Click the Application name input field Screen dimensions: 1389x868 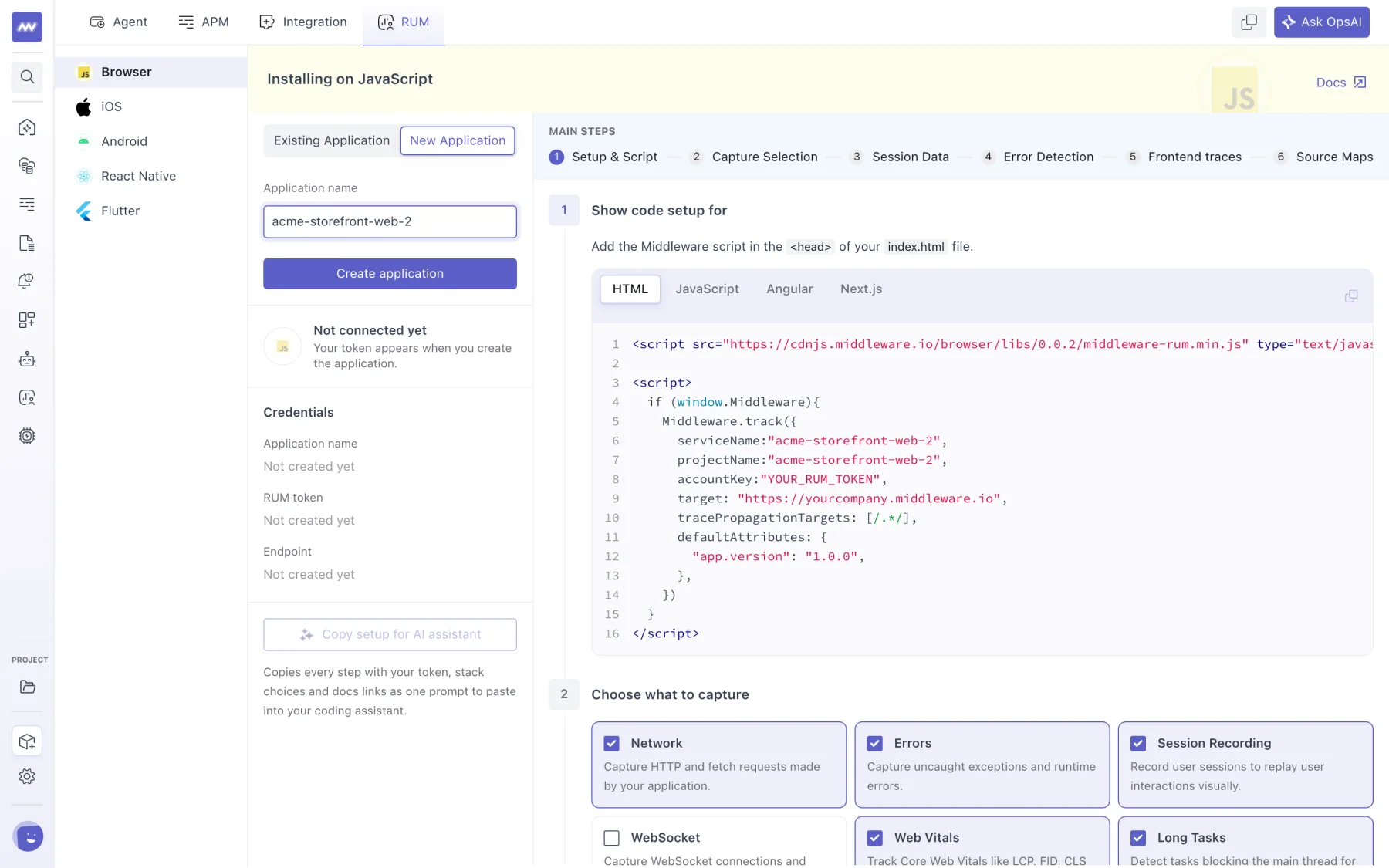(x=390, y=221)
